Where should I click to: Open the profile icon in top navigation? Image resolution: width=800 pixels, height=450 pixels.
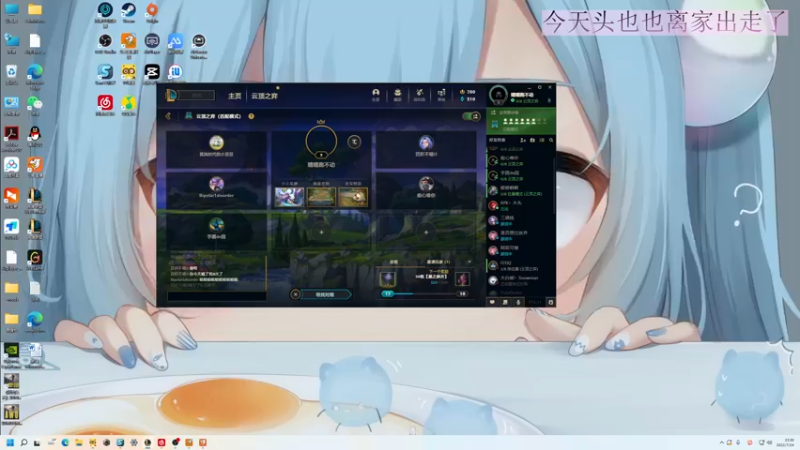pos(376,95)
